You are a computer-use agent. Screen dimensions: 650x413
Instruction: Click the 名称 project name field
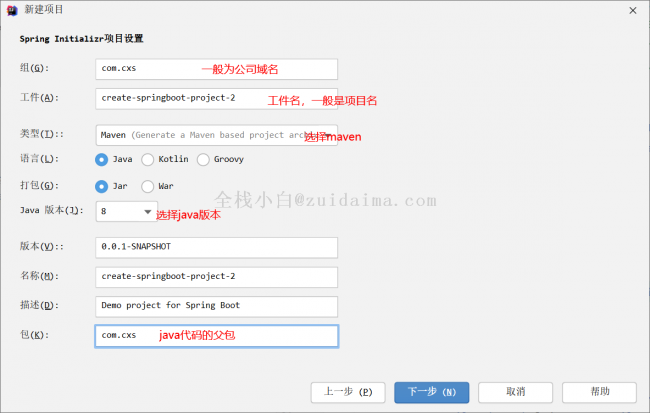pos(217,276)
